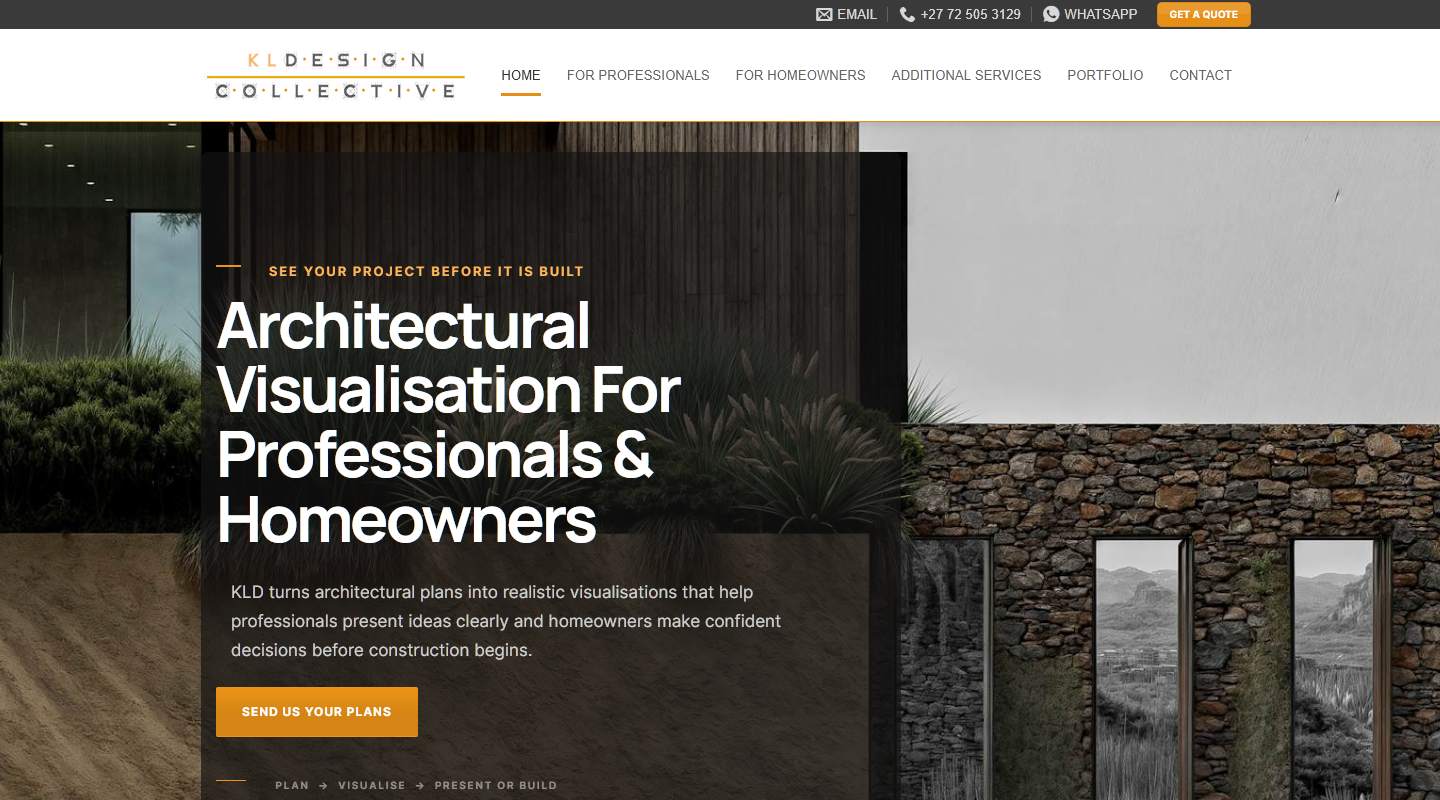The width and height of the screenshot is (1440, 800).
Task: Go to the PORTFOLIO page
Action: point(1105,75)
